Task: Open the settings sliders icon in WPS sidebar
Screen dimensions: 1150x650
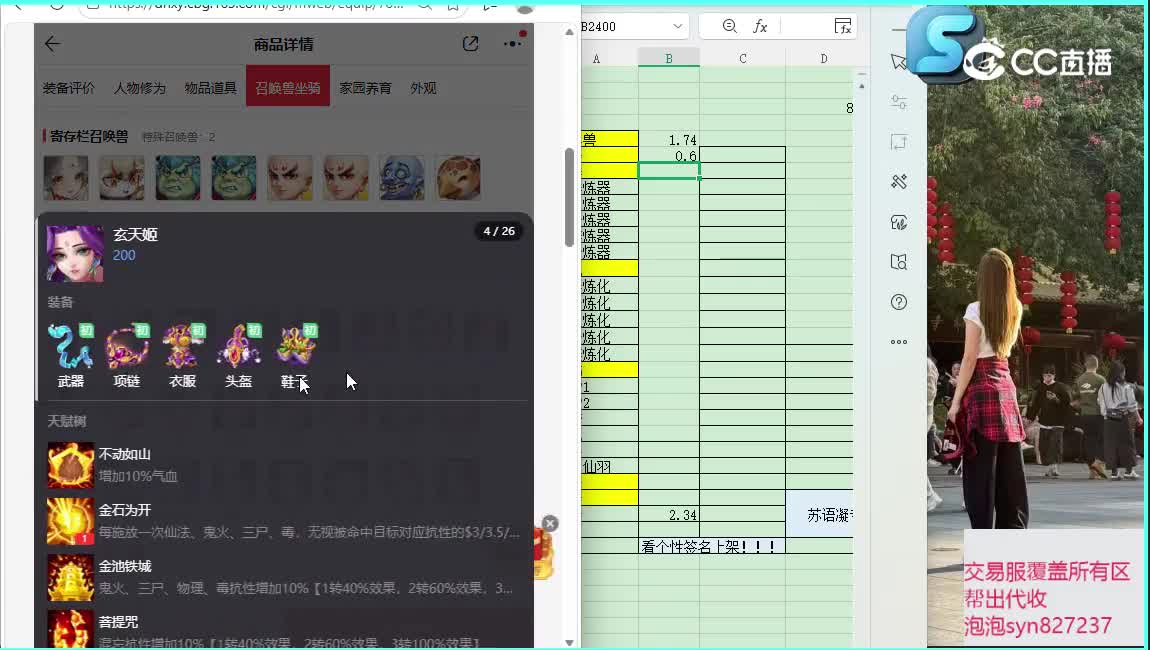Action: [x=898, y=102]
